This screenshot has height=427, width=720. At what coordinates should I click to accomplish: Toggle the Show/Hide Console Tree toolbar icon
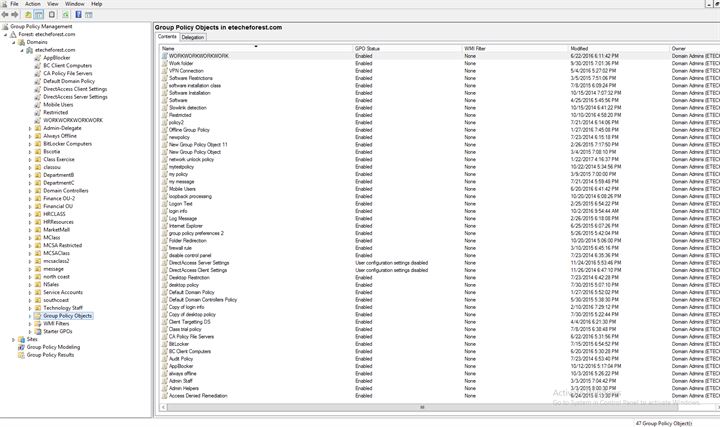coord(39,14)
